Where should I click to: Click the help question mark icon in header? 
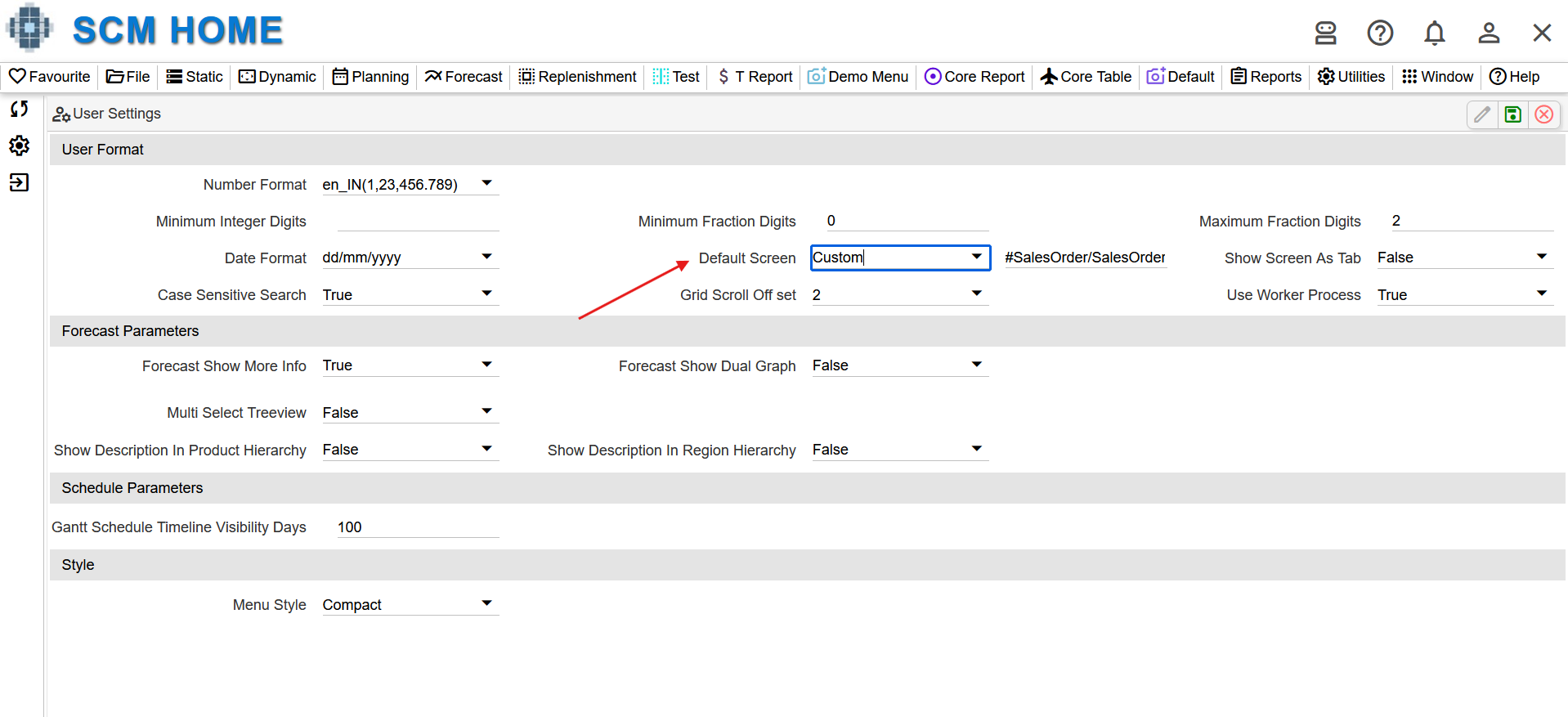click(1380, 33)
